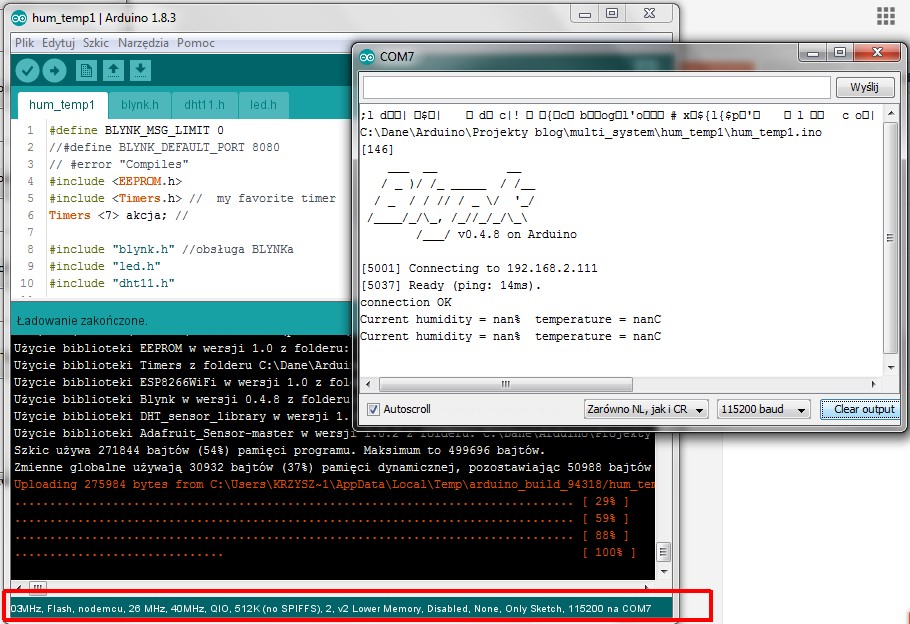910x624 pixels.
Task: Click the Verify (checkmark) sketch button
Action: point(26,69)
